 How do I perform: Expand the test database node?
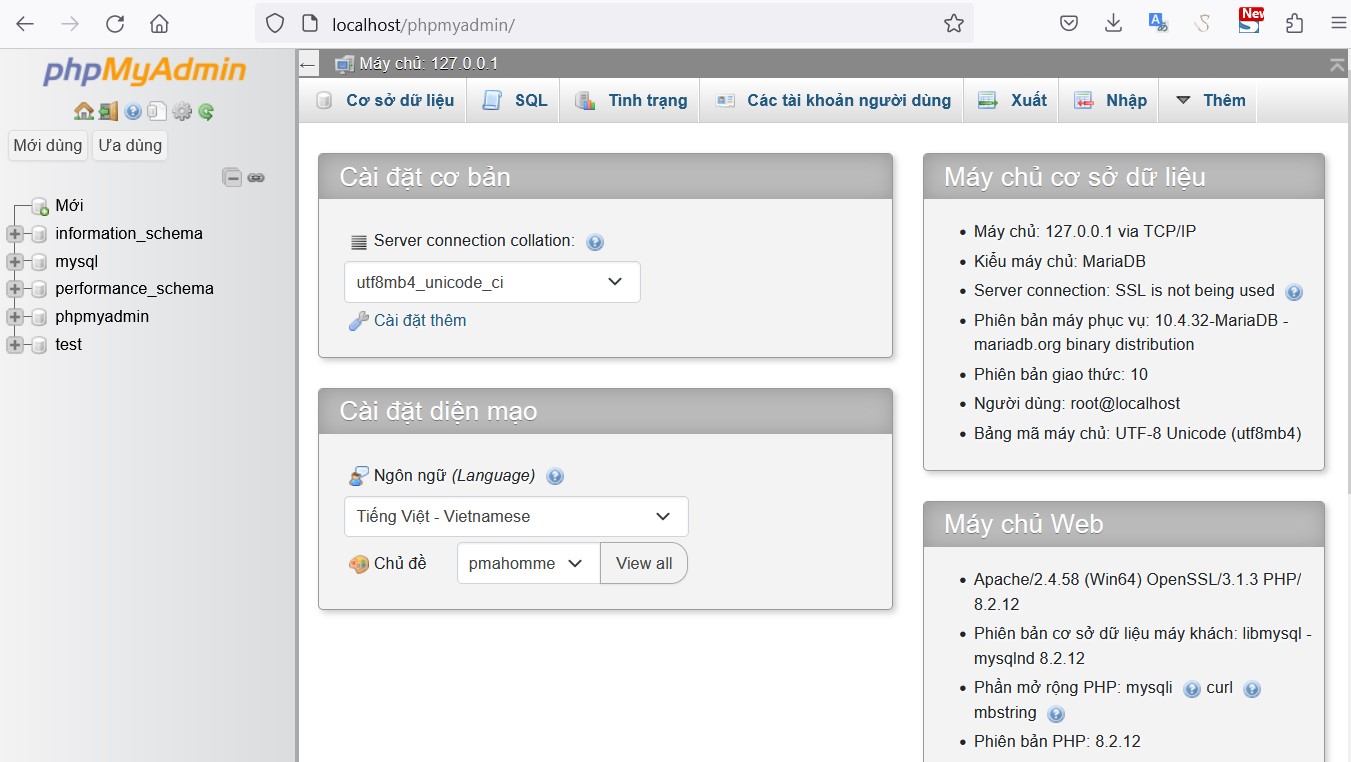pyautogui.click(x=14, y=345)
